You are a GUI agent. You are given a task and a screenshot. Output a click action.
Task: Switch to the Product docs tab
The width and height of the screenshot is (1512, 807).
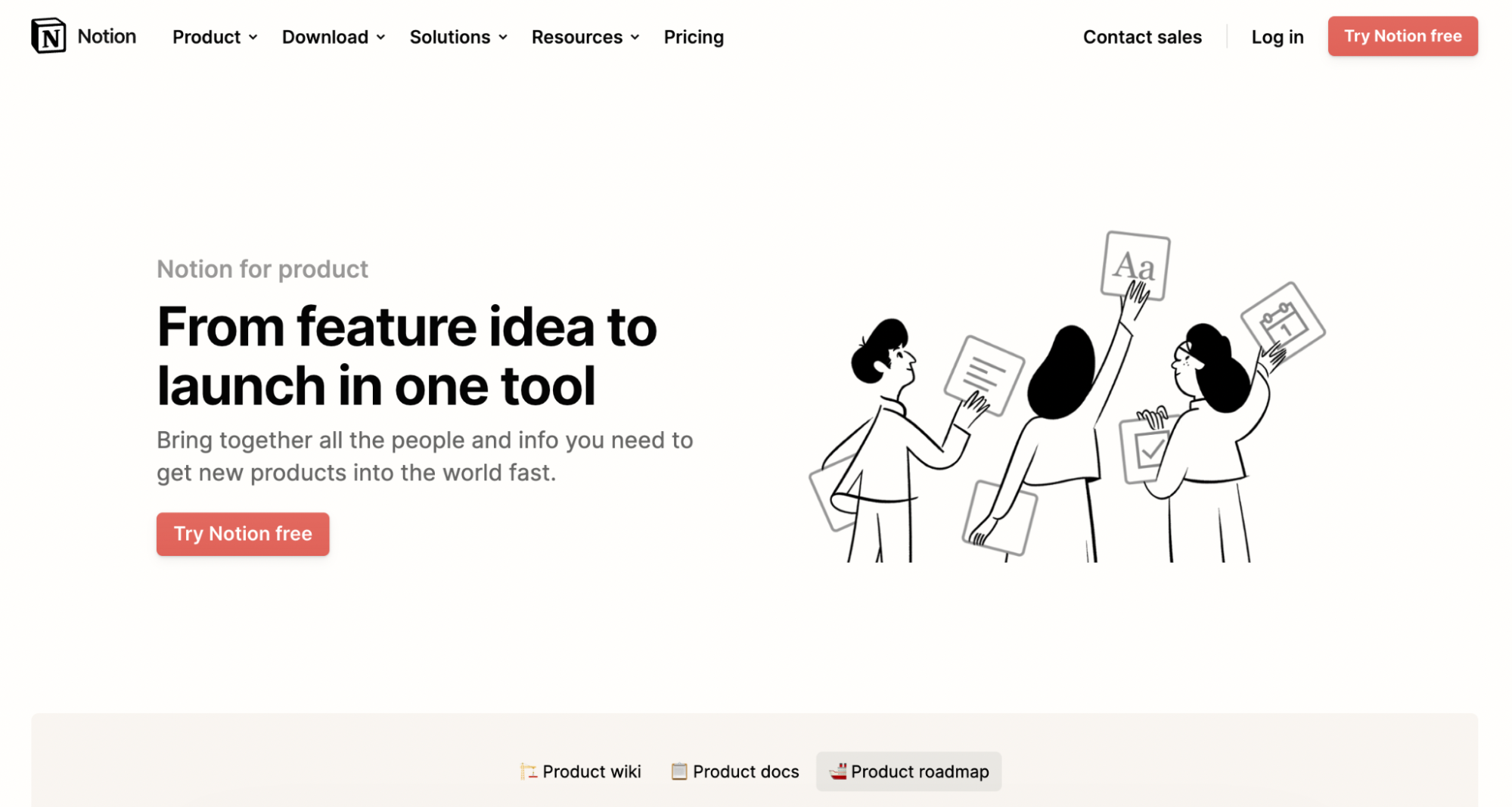click(x=735, y=771)
